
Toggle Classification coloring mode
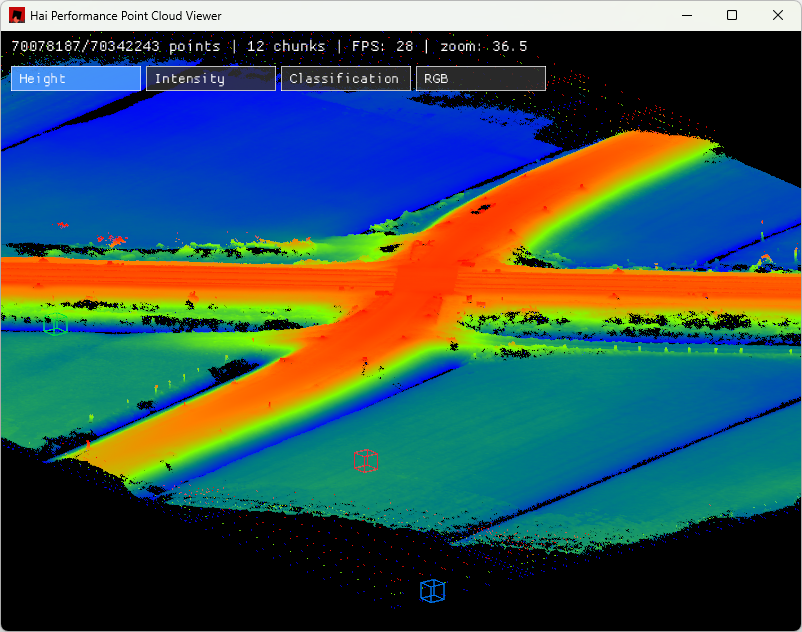346,79
